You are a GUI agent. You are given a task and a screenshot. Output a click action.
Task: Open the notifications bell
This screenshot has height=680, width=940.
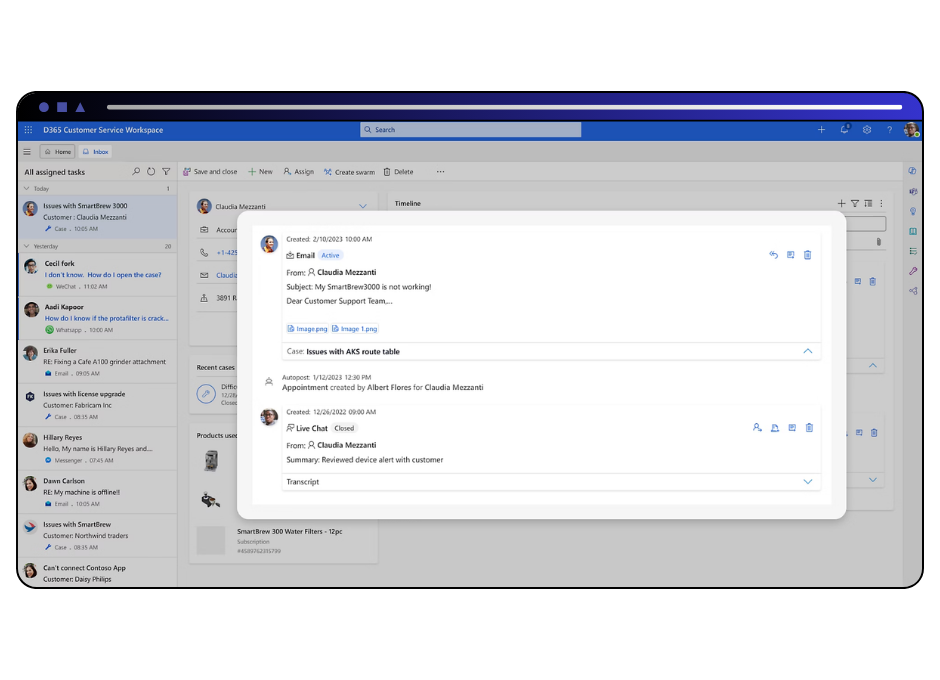[845, 130]
